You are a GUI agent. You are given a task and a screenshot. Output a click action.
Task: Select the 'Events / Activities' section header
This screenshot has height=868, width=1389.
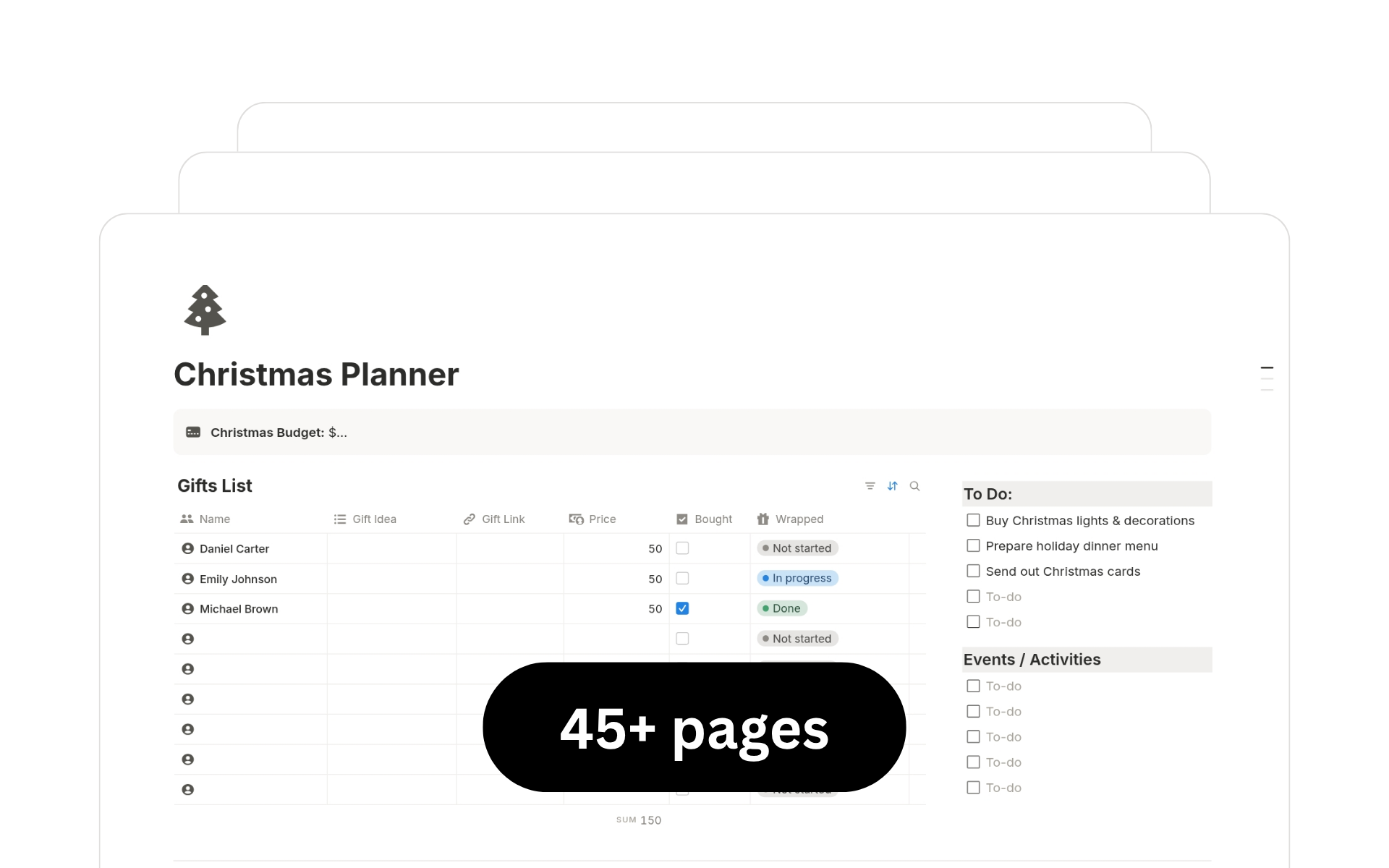coord(1031,659)
